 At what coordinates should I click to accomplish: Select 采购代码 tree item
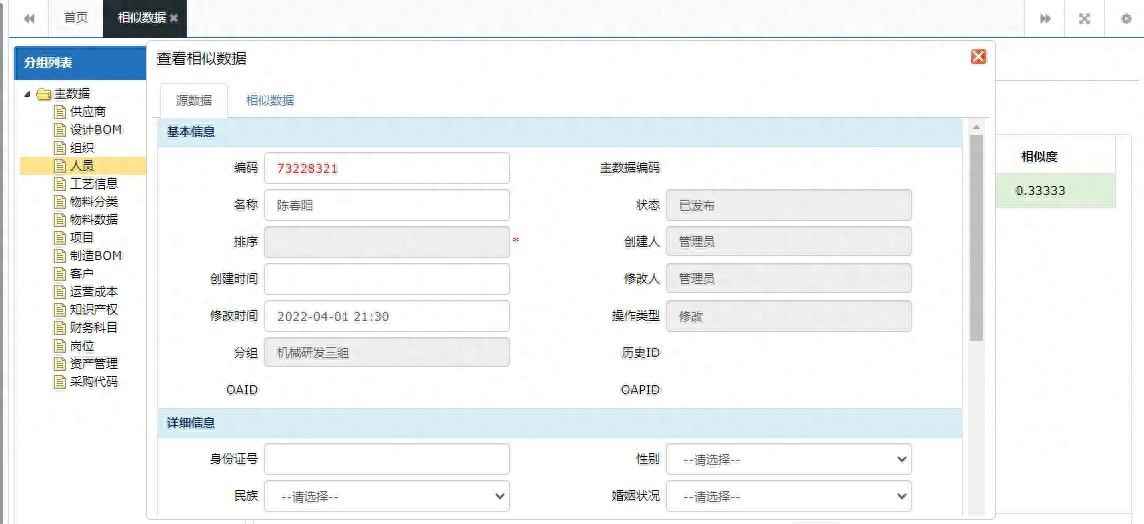click(x=94, y=381)
